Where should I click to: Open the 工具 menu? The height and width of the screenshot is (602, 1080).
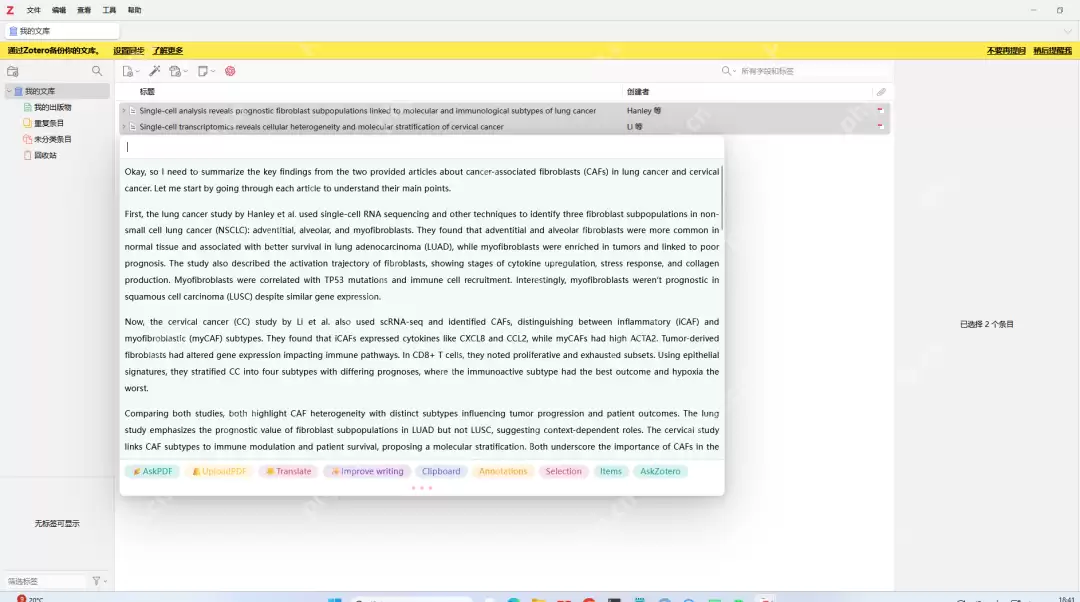pos(109,10)
